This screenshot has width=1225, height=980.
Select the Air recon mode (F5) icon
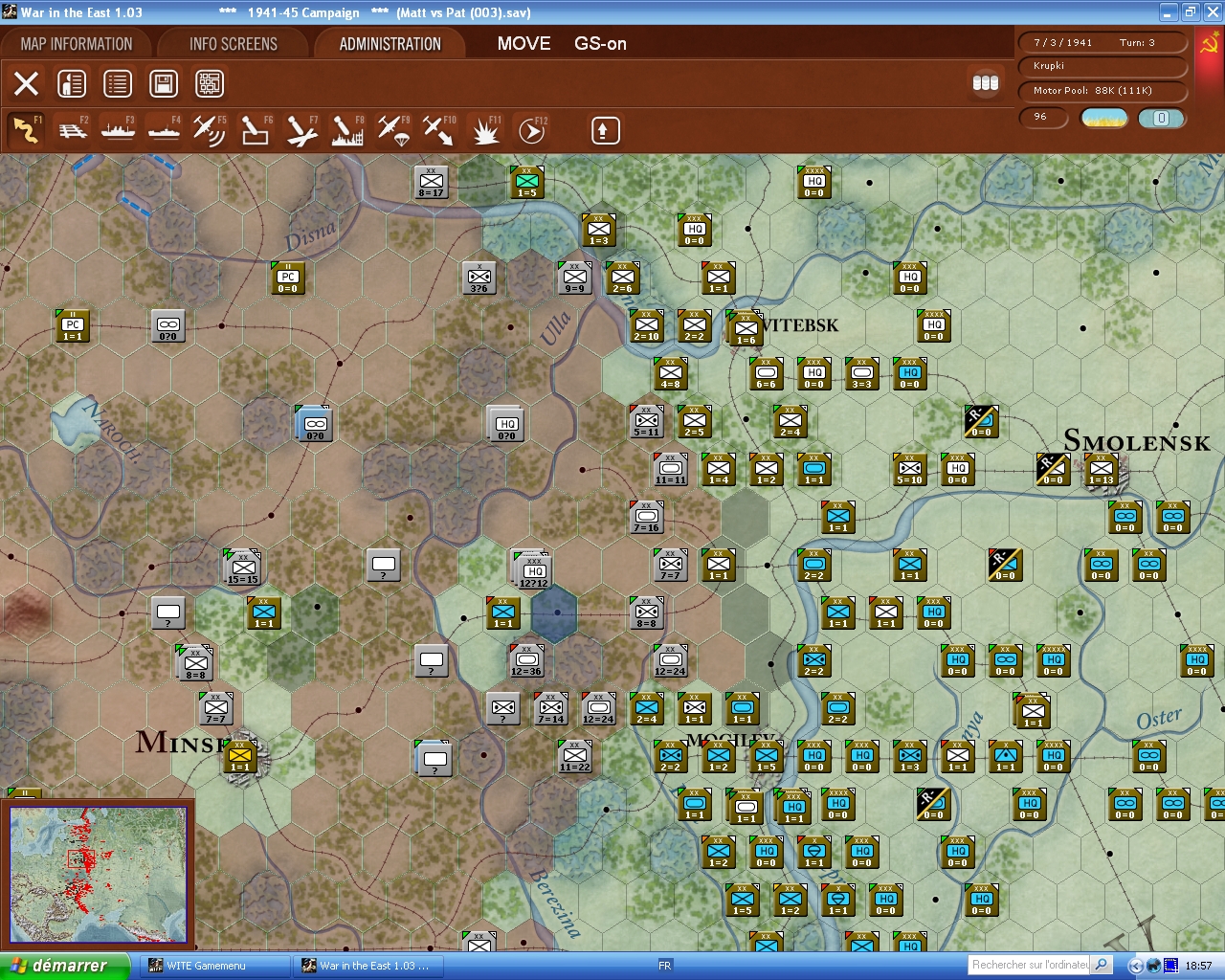click(x=210, y=130)
